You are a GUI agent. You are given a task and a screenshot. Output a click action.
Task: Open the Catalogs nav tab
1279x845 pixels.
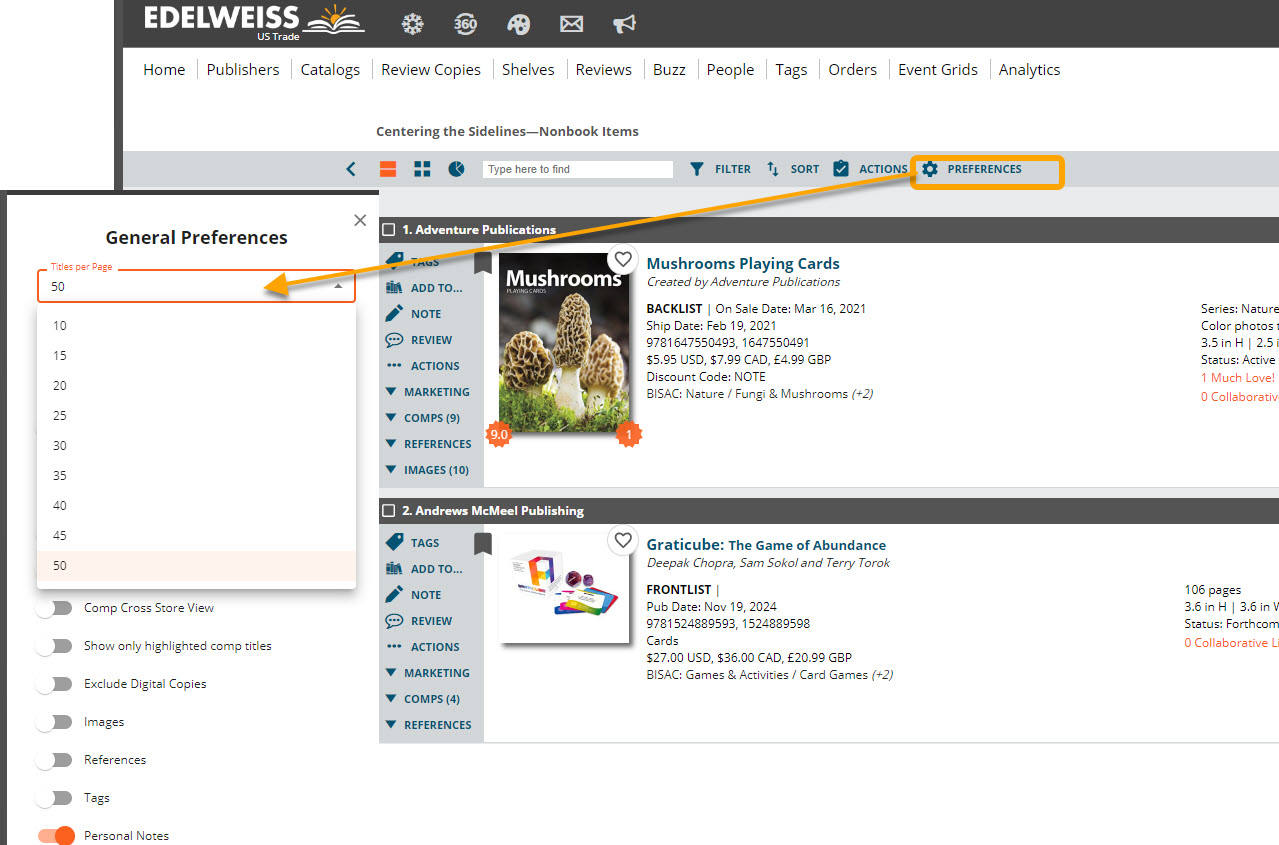[330, 69]
